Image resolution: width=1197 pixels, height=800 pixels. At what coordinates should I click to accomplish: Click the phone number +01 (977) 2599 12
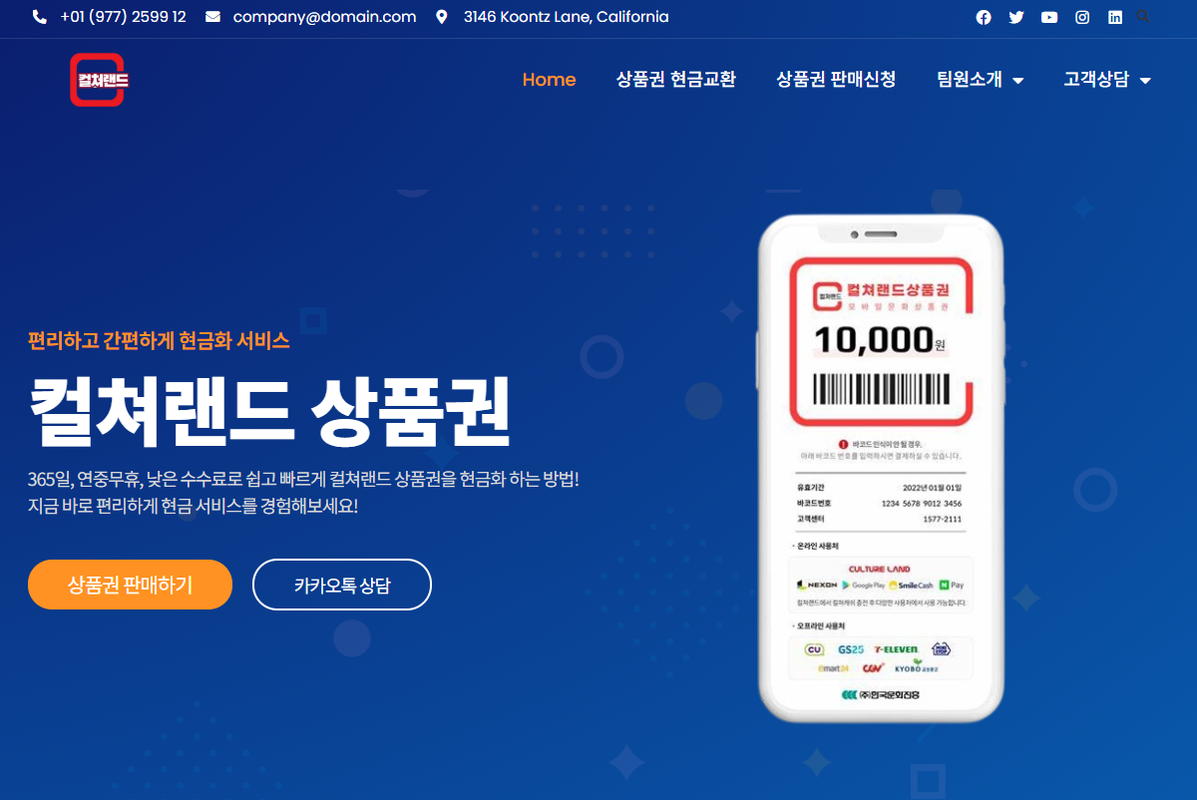point(123,17)
